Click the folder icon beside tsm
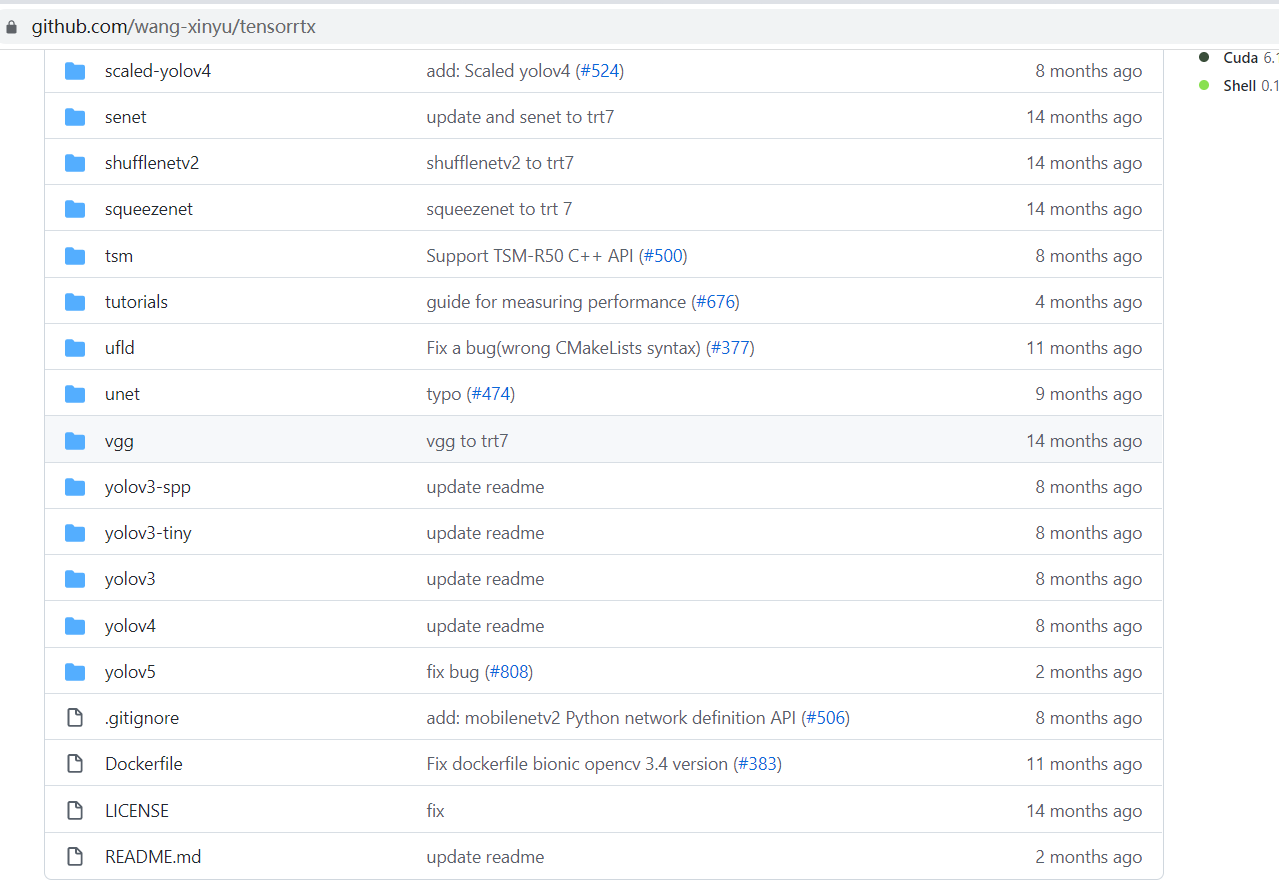Image resolution: width=1279 pixels, height=895 pixels. tap(75, 256)
